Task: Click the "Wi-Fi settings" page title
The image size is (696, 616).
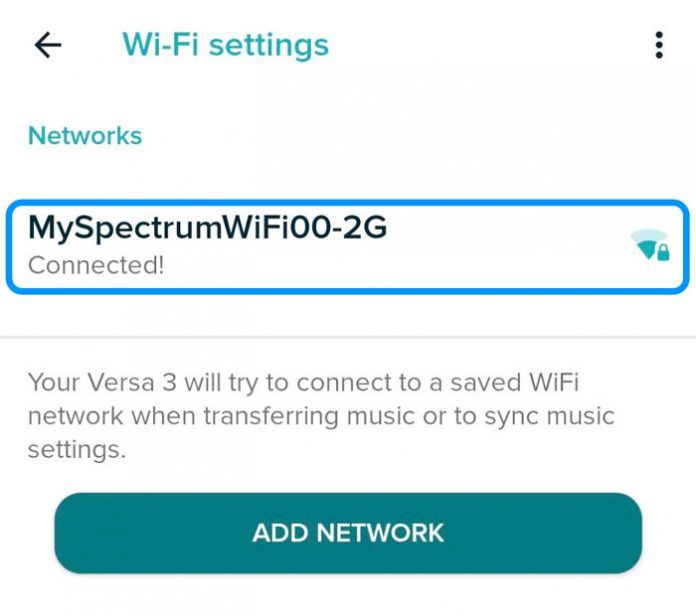Action: (225, 45)
